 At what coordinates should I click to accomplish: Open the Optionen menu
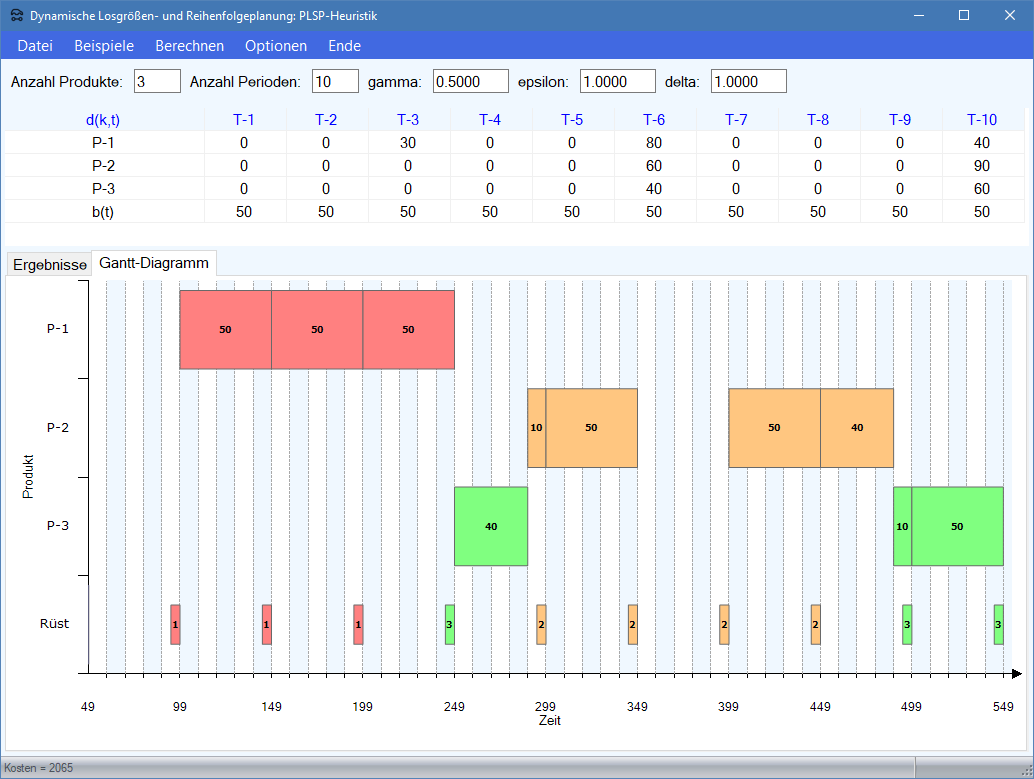[276, 46]
